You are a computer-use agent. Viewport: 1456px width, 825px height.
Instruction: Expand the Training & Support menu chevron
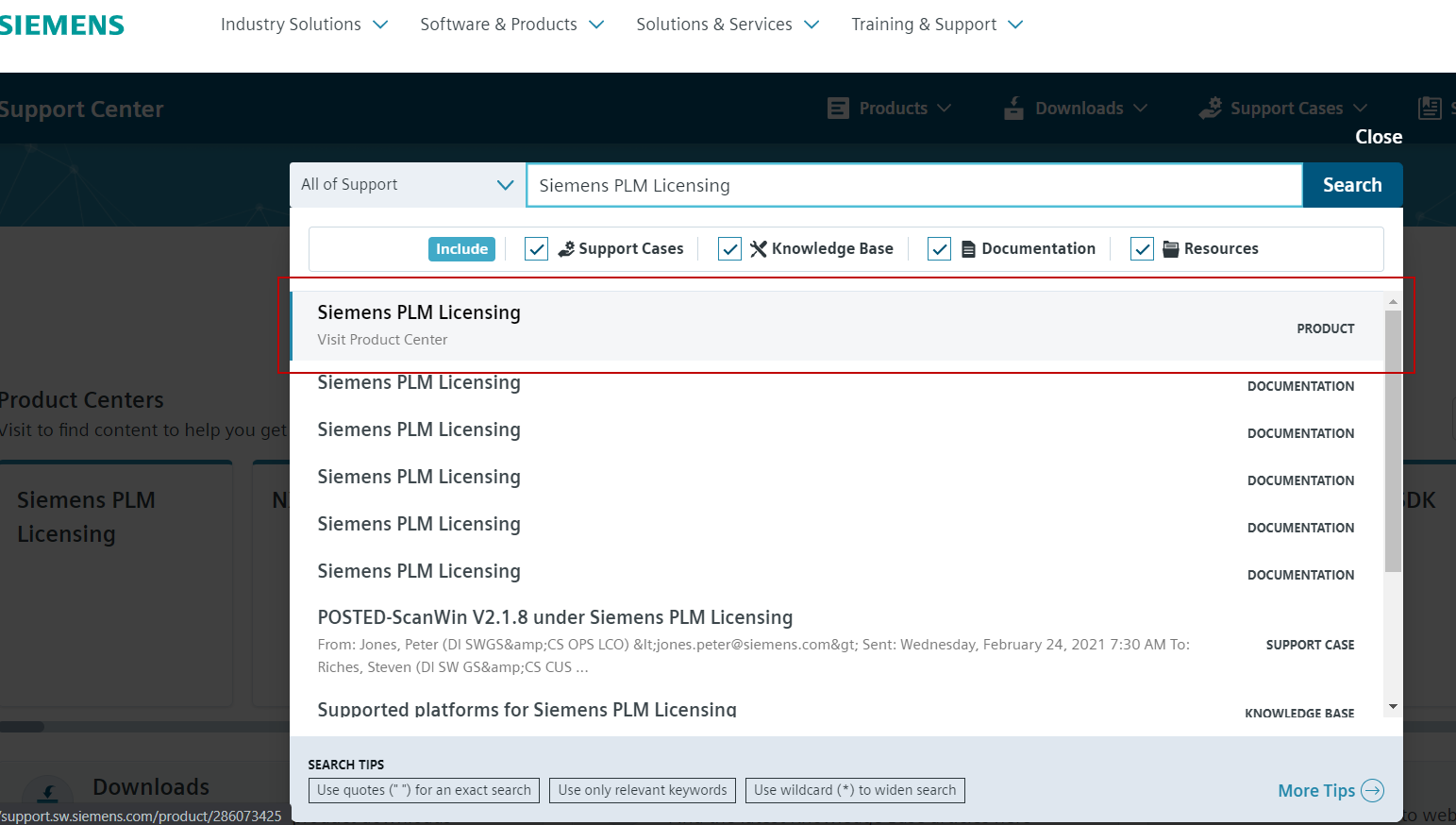(1015, 25)
